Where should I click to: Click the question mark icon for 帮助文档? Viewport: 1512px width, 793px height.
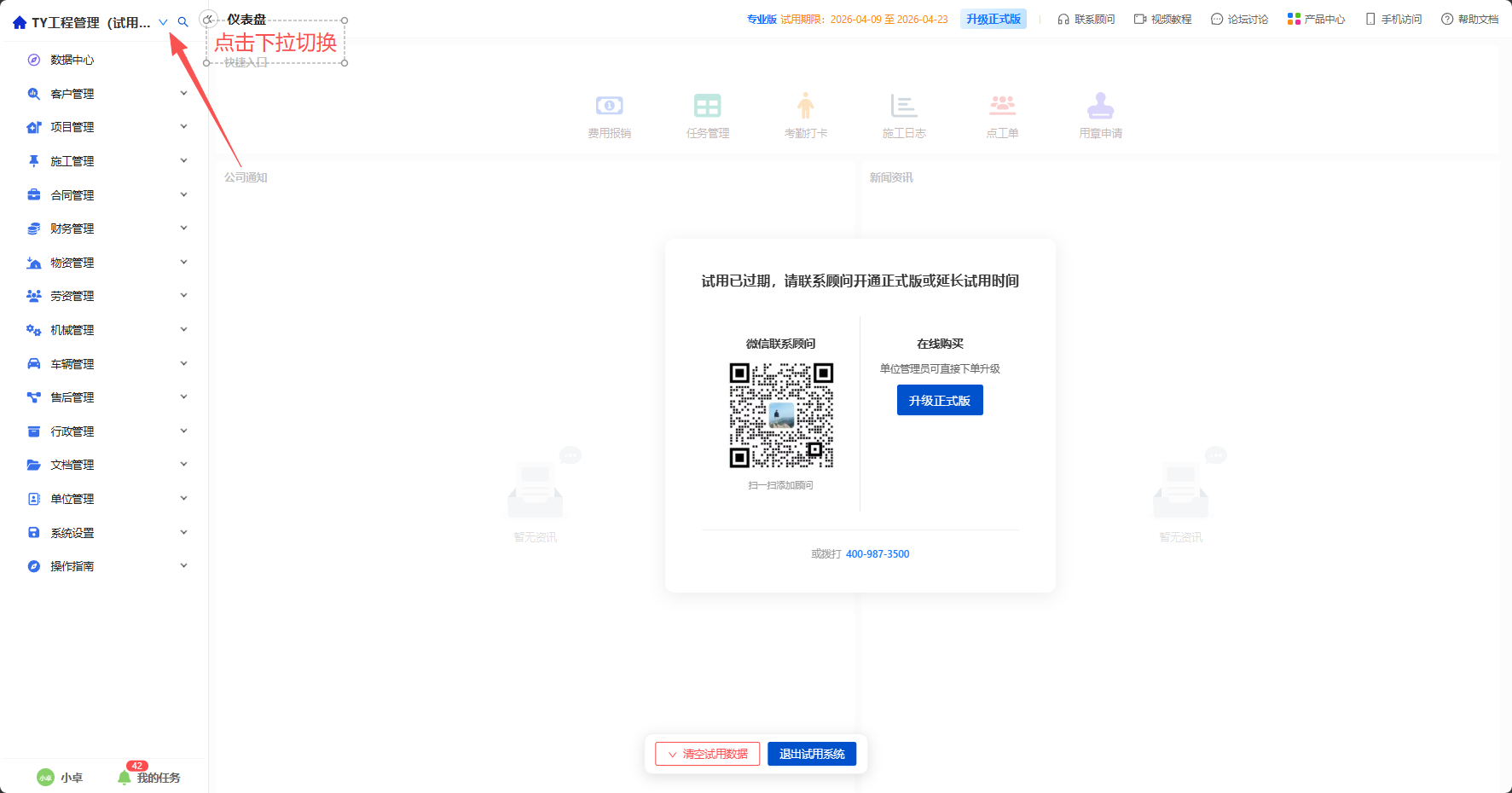1447,20
